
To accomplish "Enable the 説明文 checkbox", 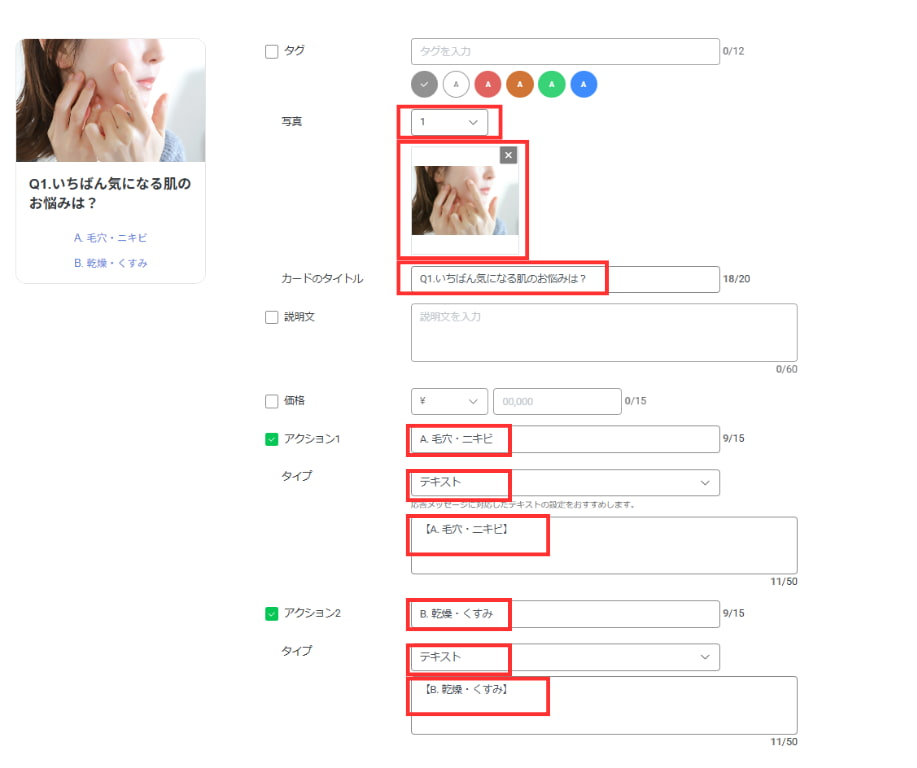I will click(271, 317).
